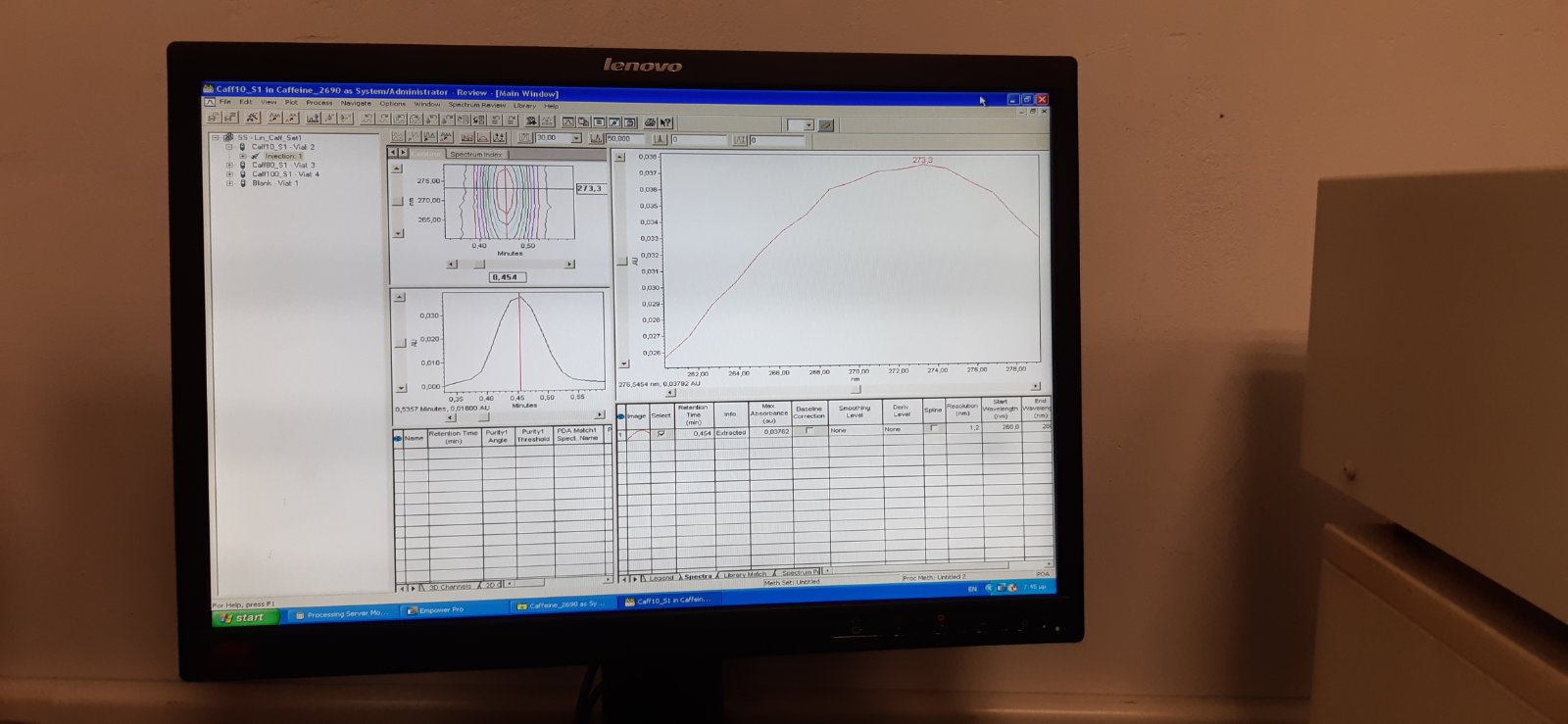This screenshot has width=1568, height=724.
Task: Click the Windows start button
Action: [245, 617]
